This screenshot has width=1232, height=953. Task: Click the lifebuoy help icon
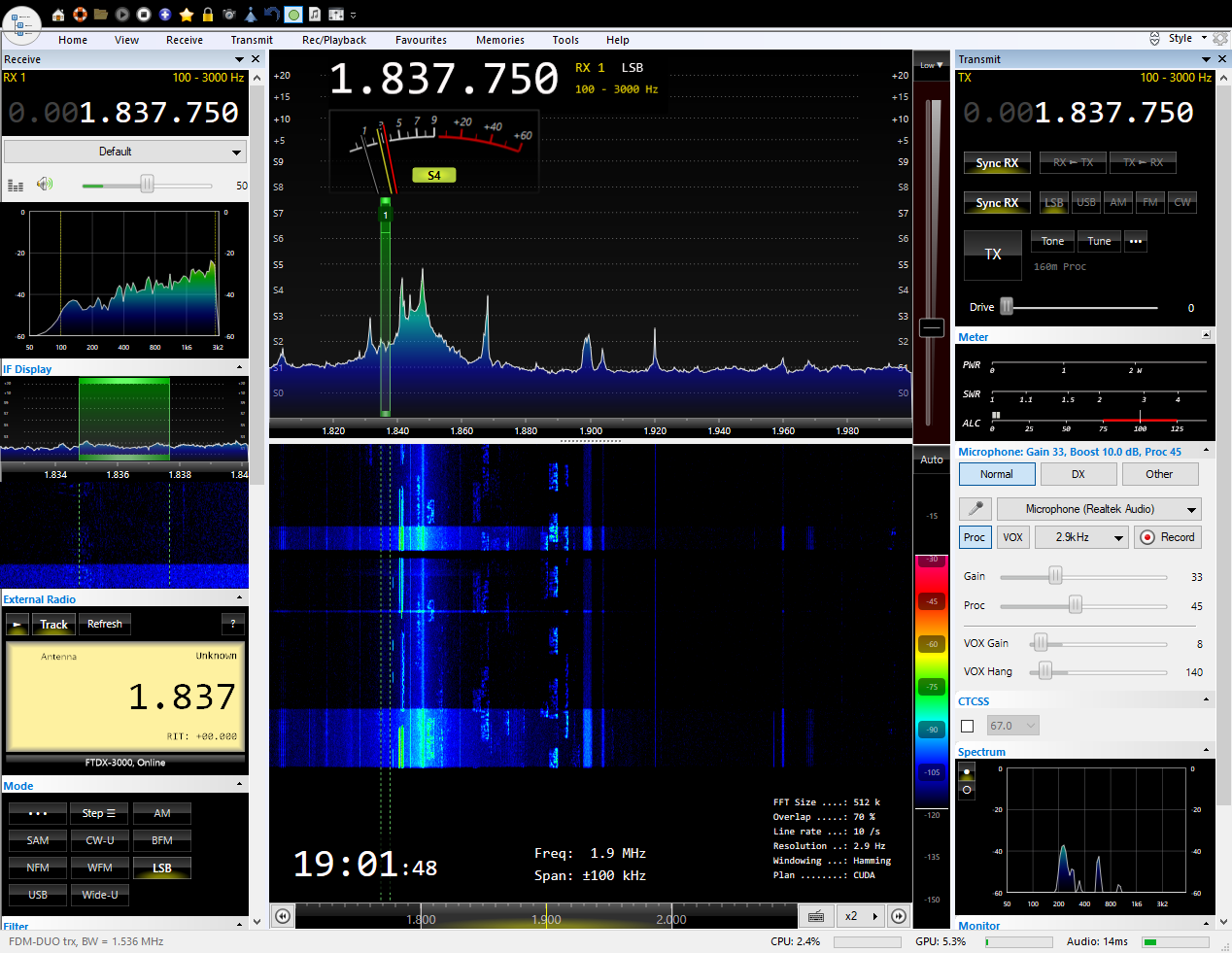pos(80,15)
